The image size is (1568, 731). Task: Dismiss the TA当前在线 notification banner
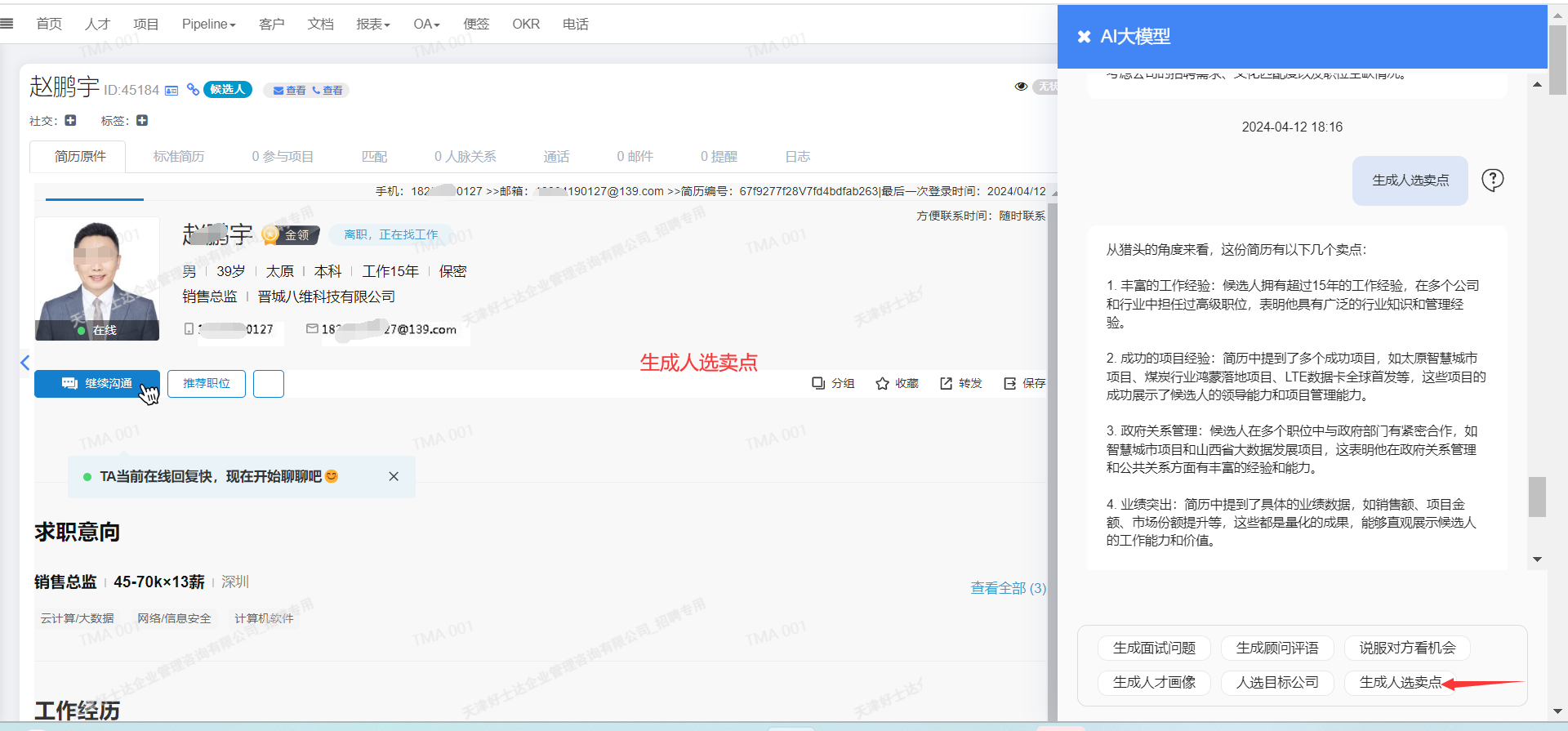(394, 476)
